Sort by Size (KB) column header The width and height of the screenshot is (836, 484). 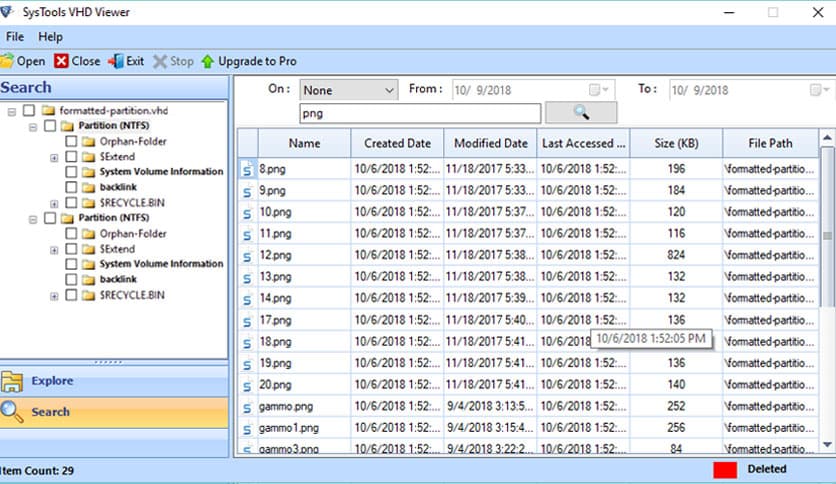coord(677,143)
